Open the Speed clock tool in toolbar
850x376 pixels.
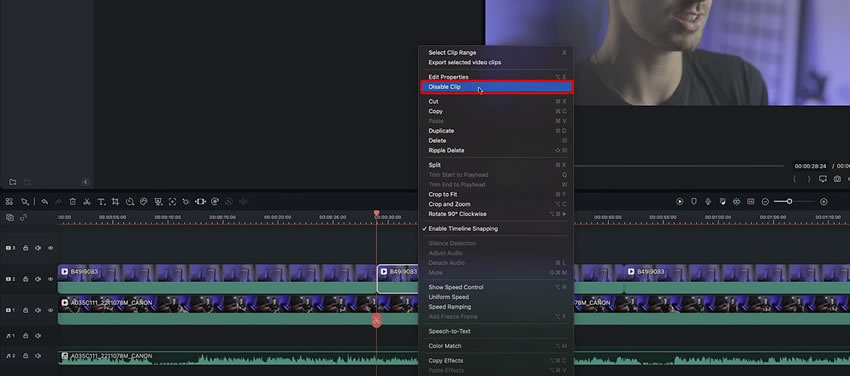130,202
